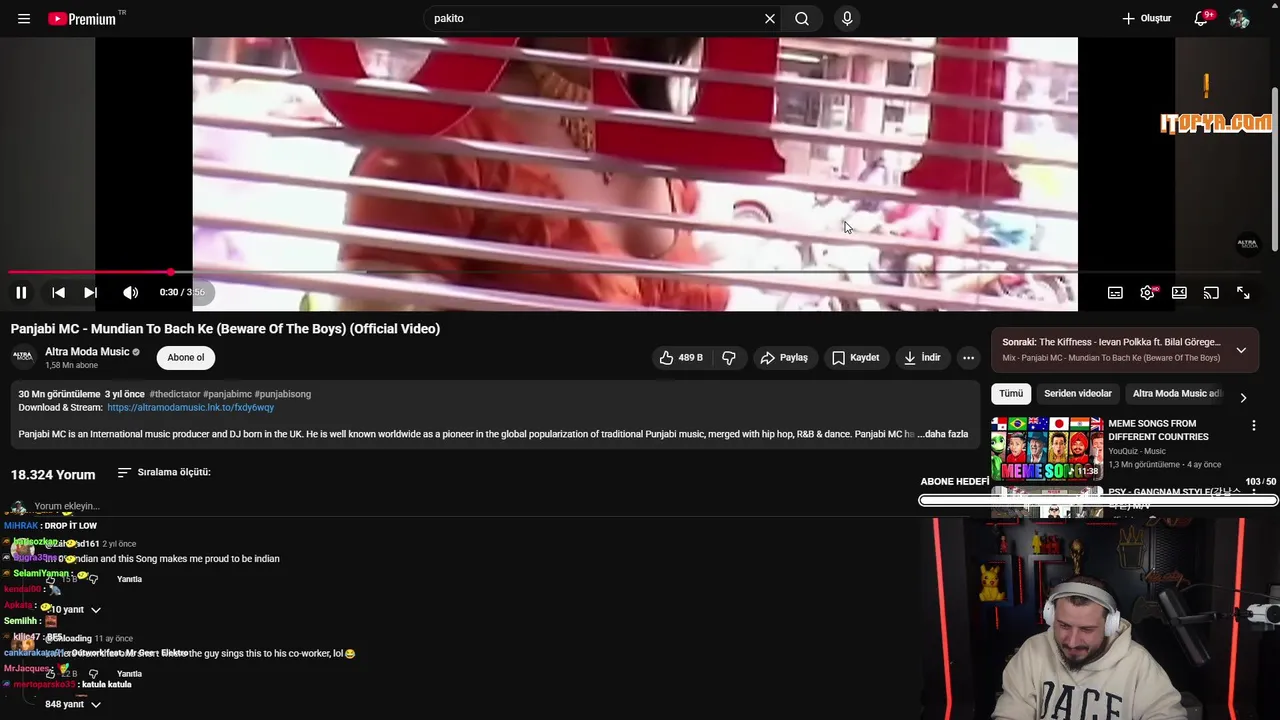Click the Oluştur create button
This screenshot has width=1280, height=720.
coord(1147,18)
